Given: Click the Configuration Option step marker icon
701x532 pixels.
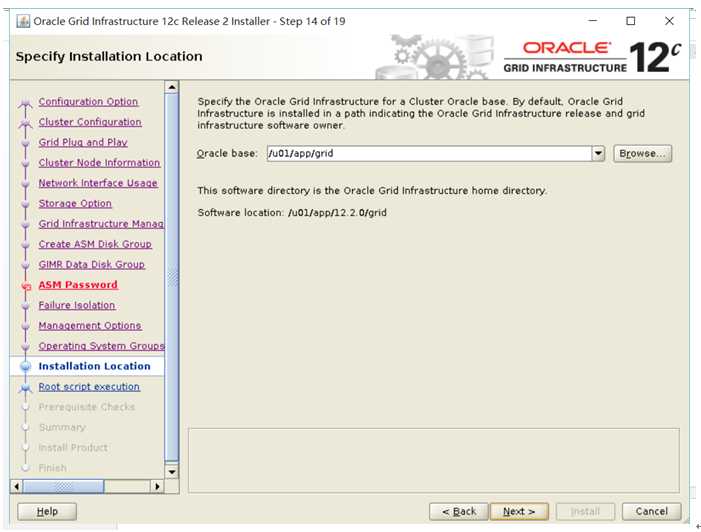Looking at the screenshot, I should 25,103.
